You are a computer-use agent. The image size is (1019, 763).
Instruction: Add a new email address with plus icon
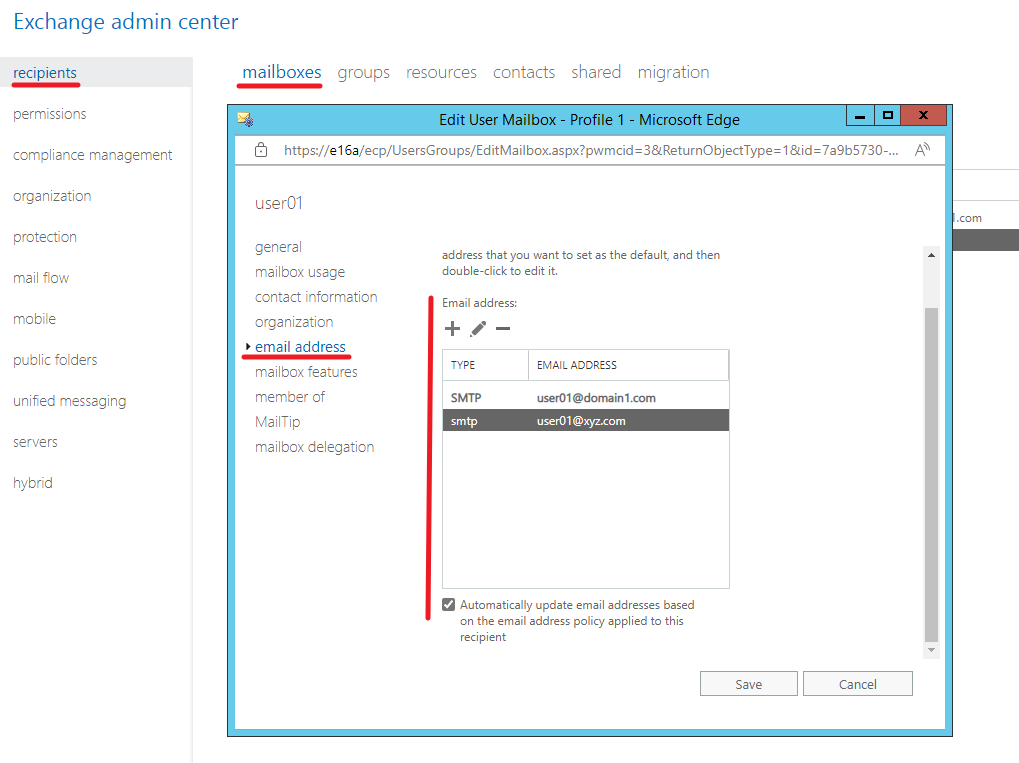(x=452, y=329)
